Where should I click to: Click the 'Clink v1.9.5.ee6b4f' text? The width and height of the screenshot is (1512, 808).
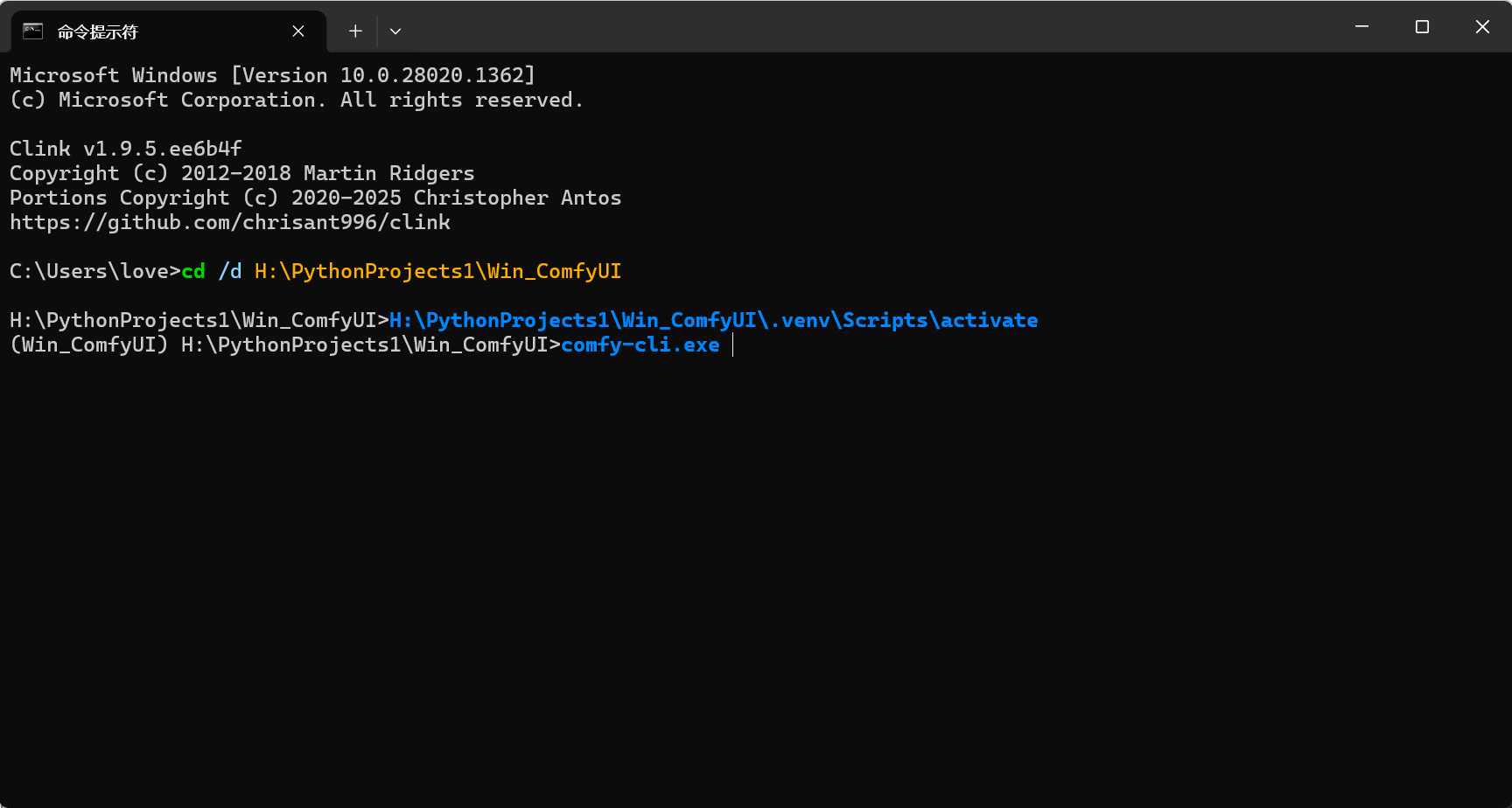pyautogui.click(x=126, y=149)
